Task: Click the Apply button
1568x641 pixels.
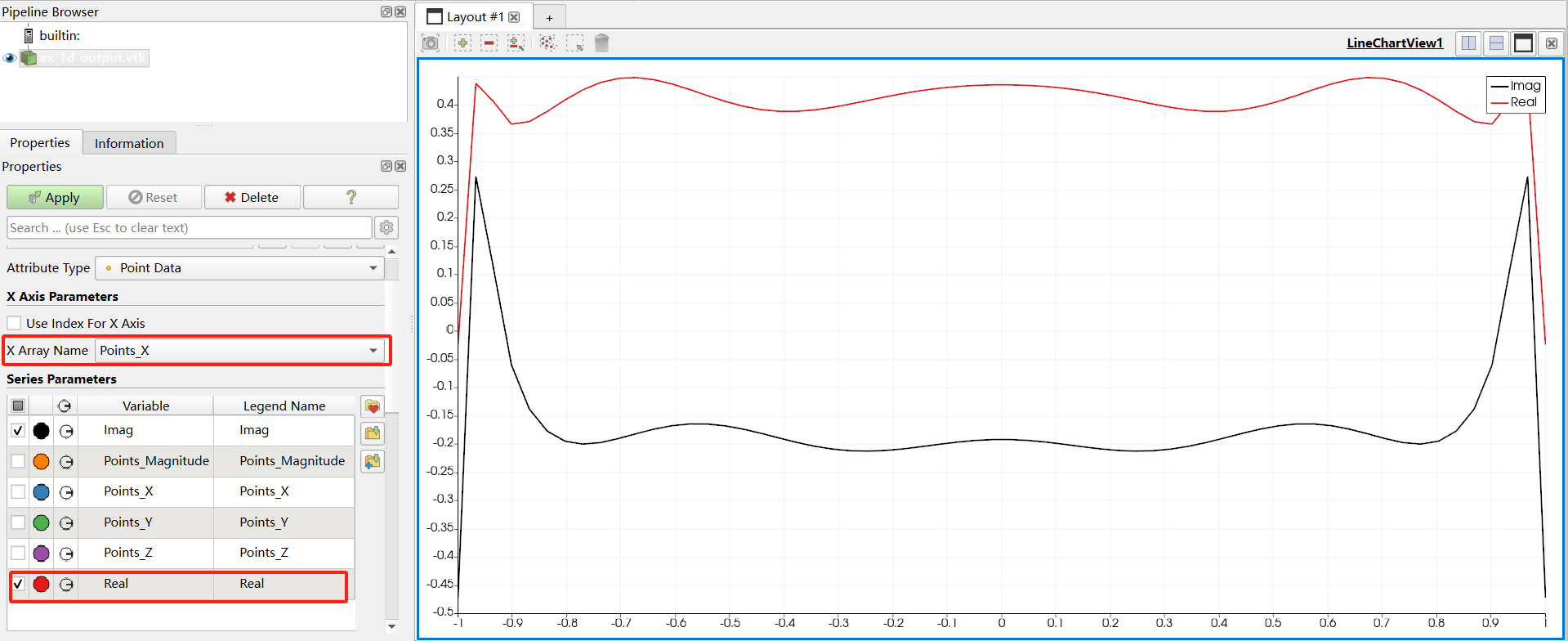Action: coord(55,198)
